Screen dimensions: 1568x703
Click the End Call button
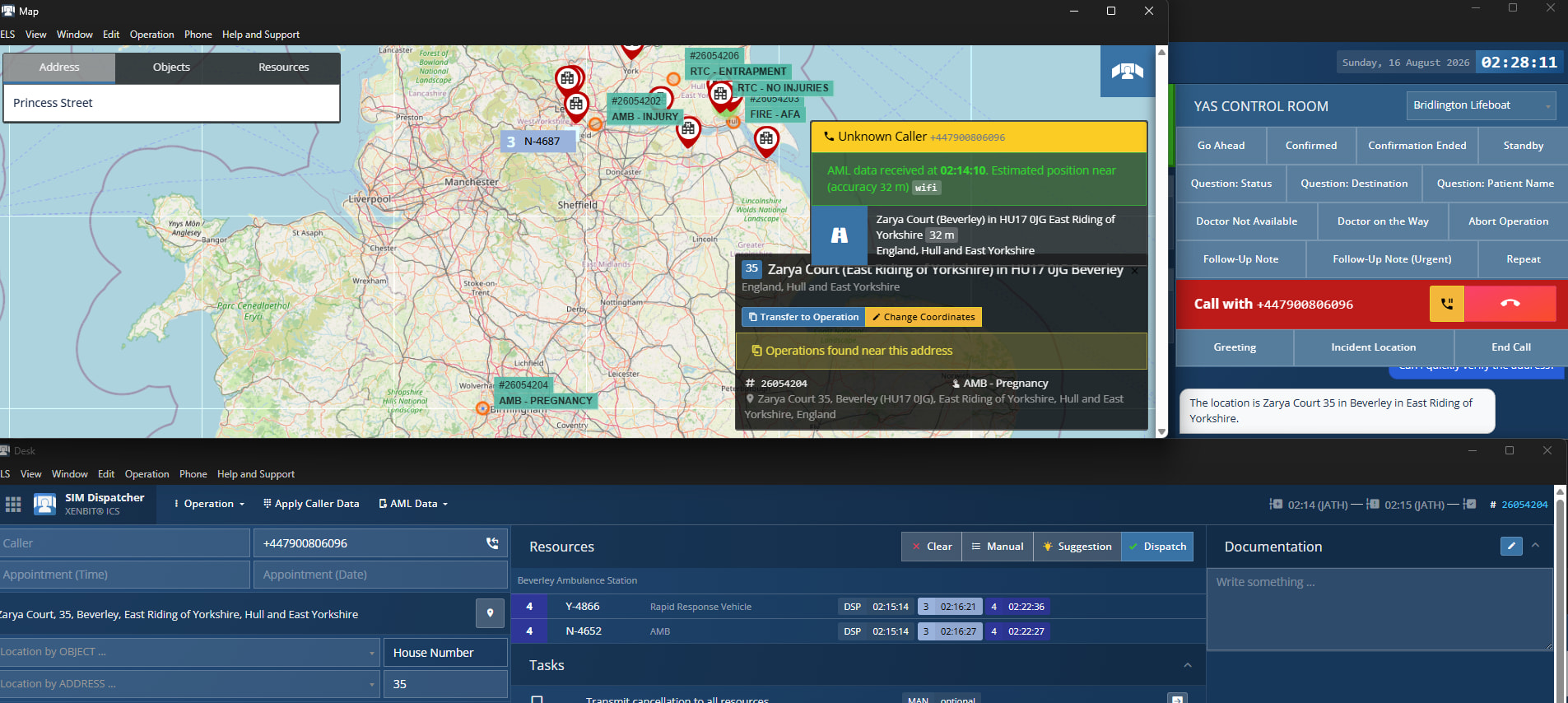click(1510, 347)
